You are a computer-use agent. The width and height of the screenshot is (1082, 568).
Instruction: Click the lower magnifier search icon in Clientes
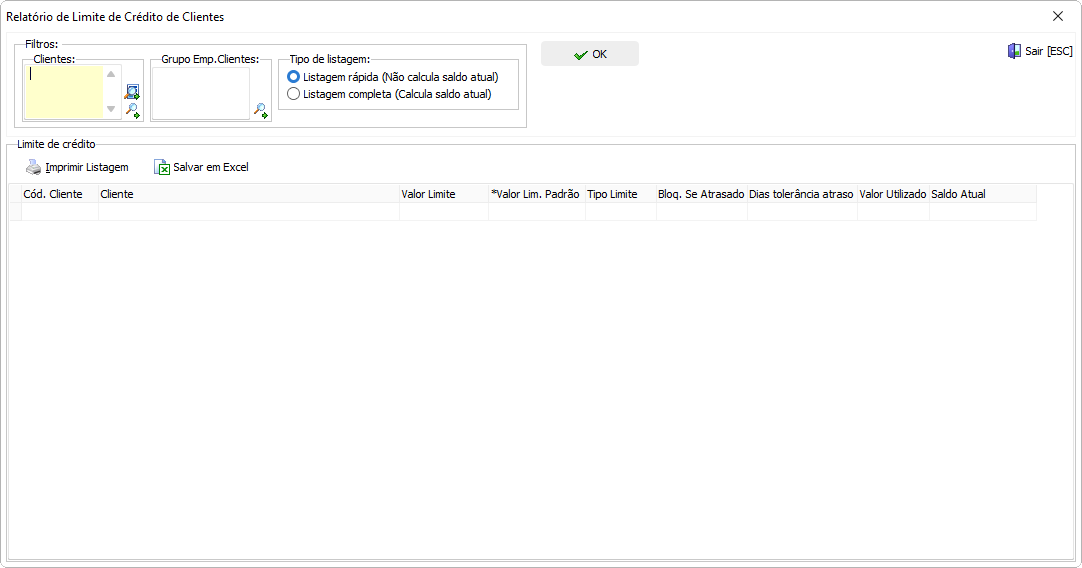coord(132,110)
